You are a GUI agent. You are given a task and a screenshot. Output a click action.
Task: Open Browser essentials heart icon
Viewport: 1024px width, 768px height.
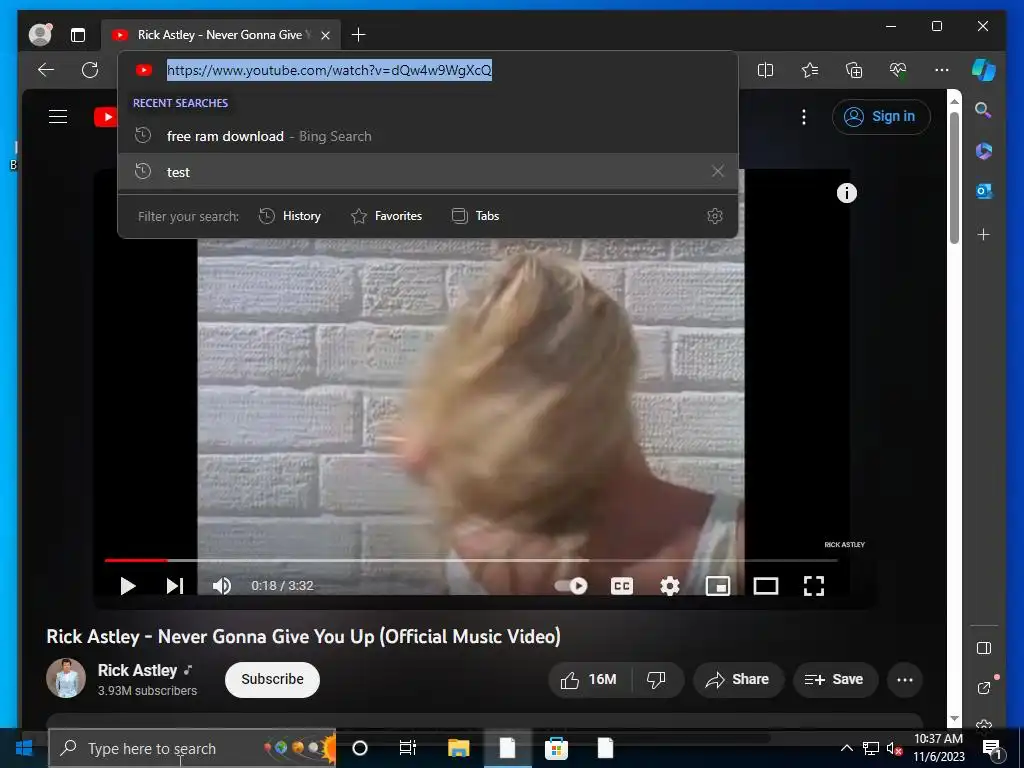(898, 70)
